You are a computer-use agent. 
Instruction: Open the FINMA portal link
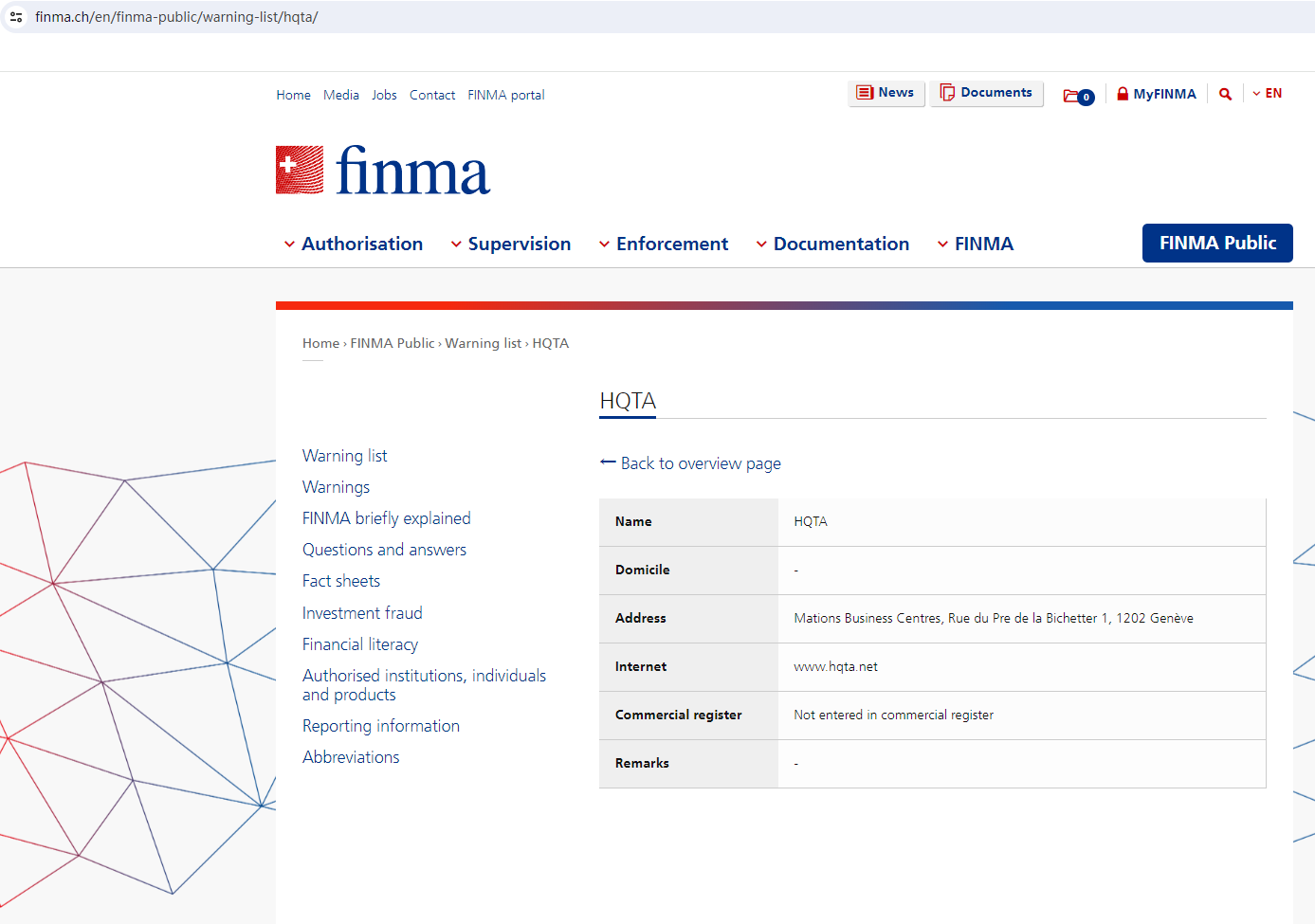pyautogui.click(x=506, y=95)
